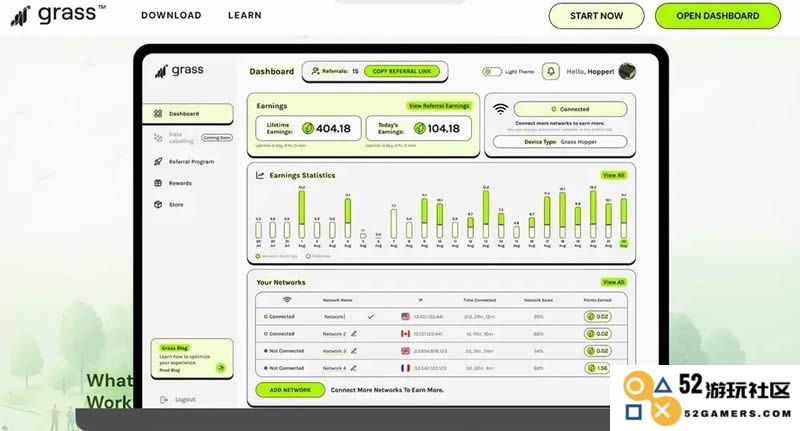800x431 pixels.
Task: Click the UK flag in Network 3 row
Action: 406,351
